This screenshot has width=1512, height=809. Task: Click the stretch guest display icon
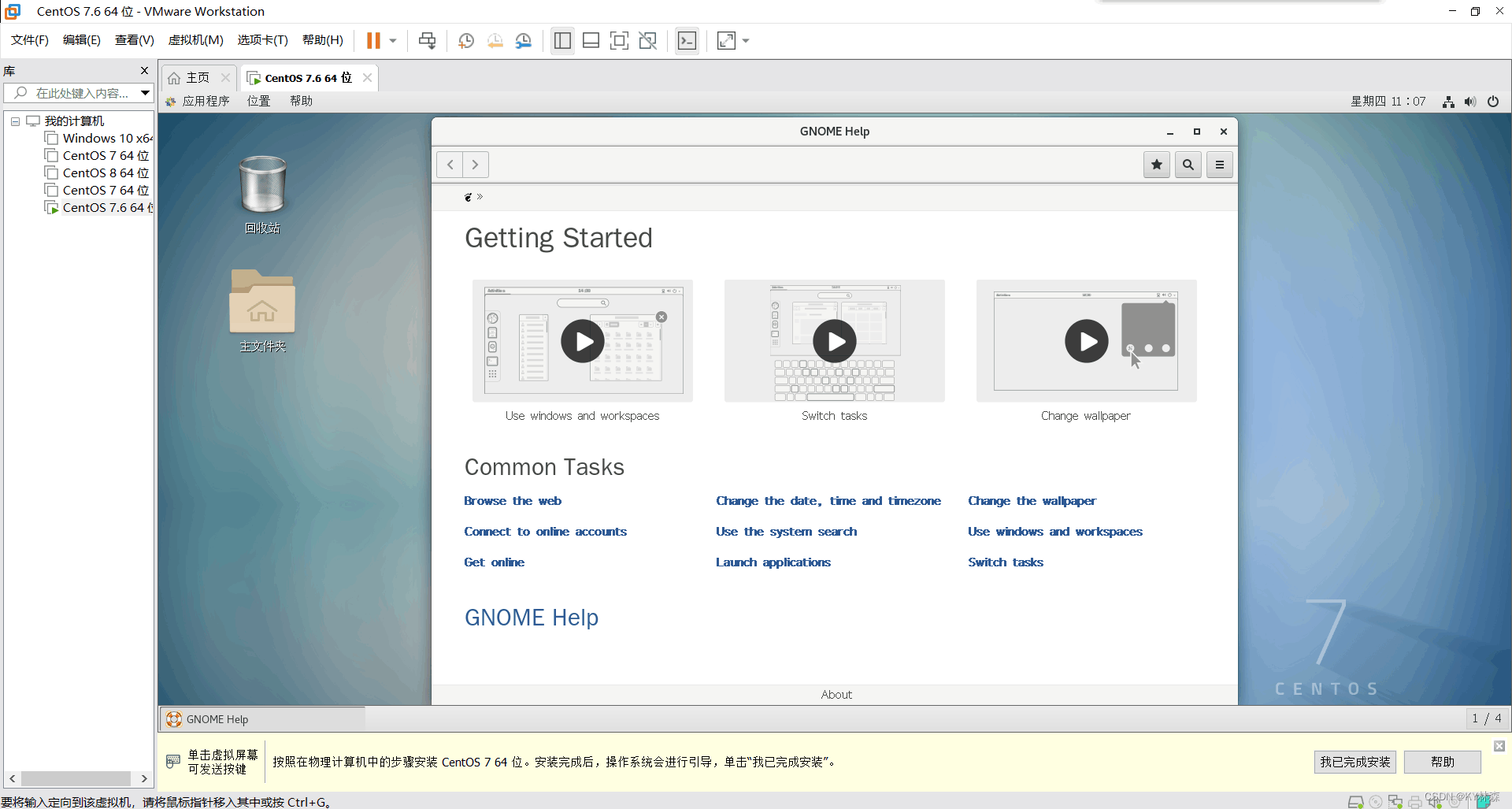point(726,40)
